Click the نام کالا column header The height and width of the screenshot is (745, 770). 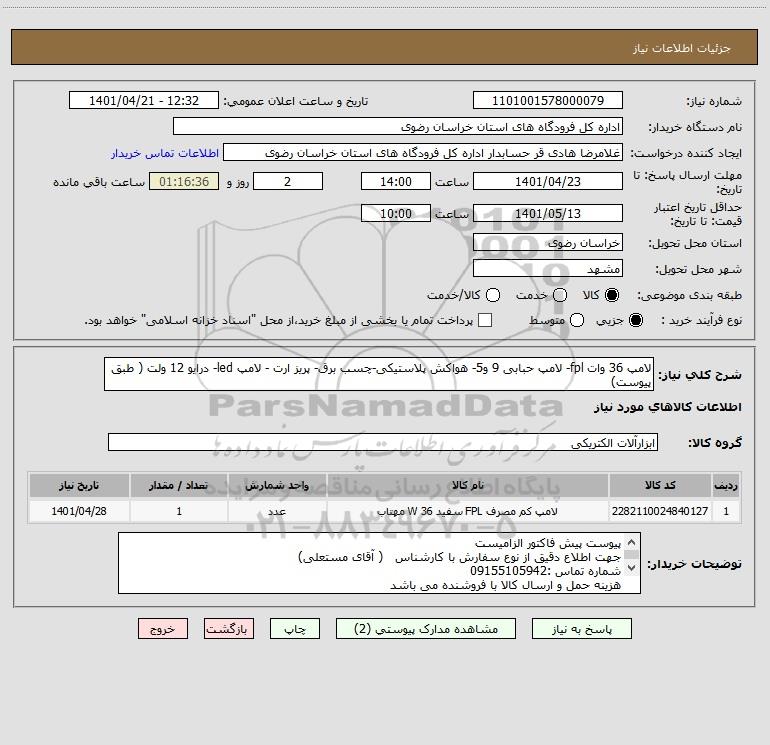[468, 485]
